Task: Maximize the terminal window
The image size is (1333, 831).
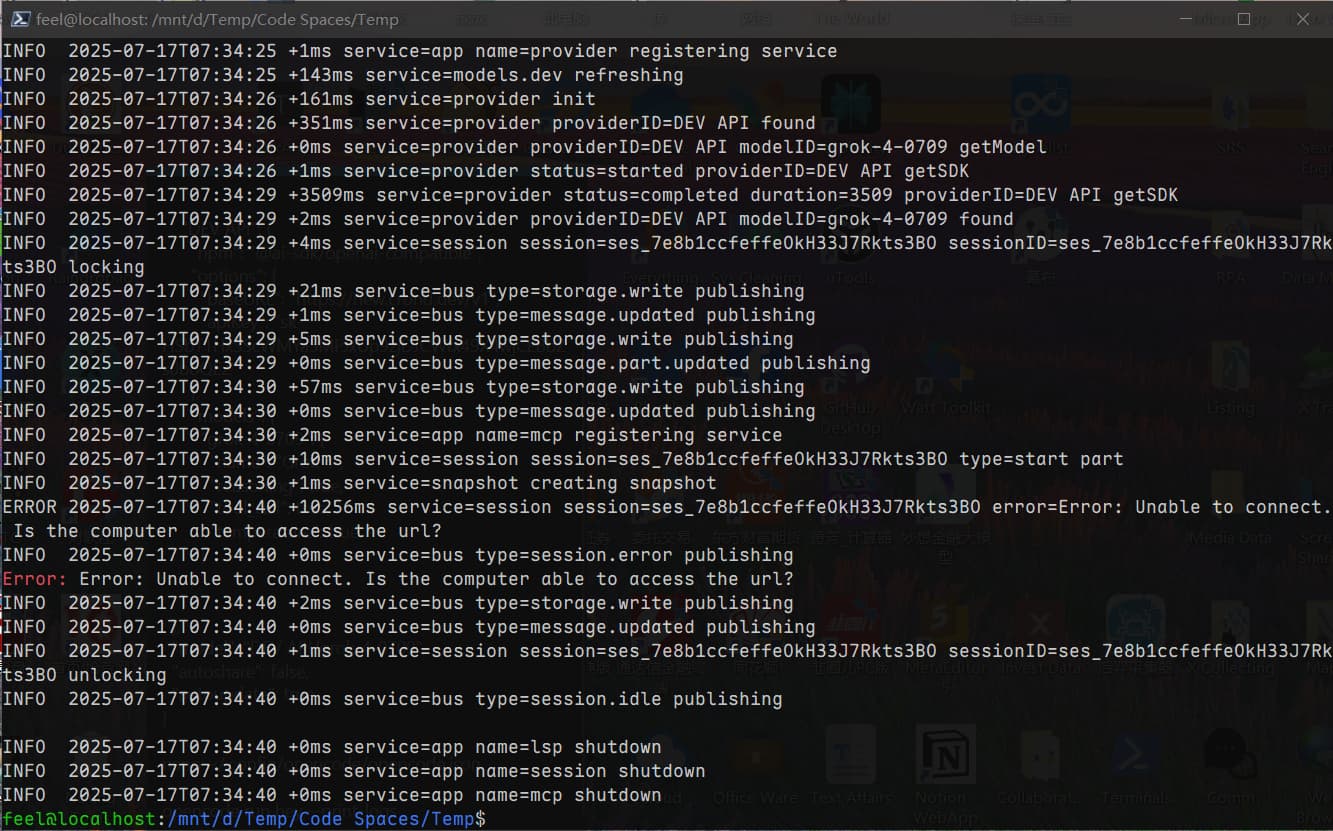Action: 1244,19
